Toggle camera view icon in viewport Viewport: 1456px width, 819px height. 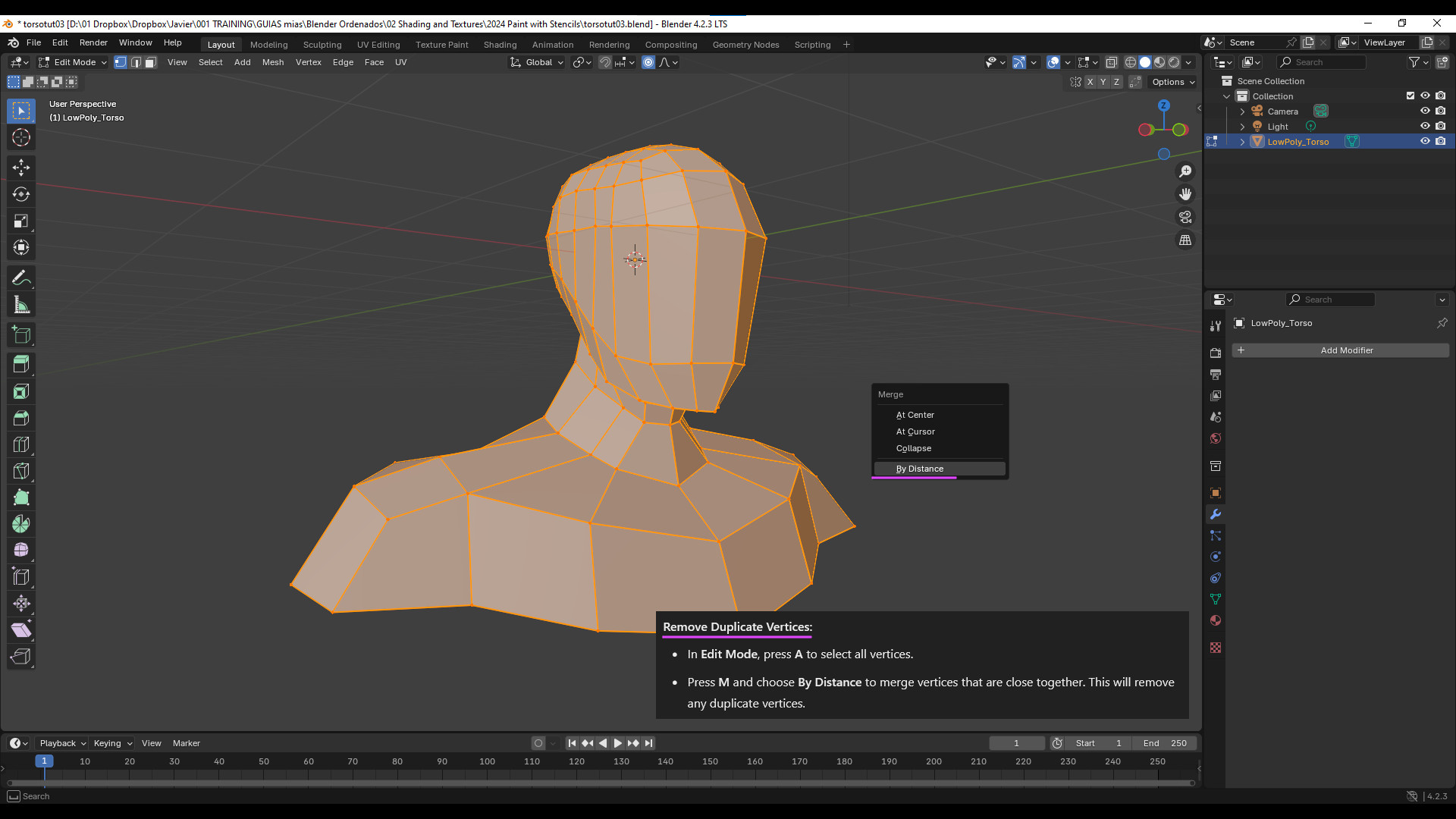pyautogui.click(x=1185, y=217)
